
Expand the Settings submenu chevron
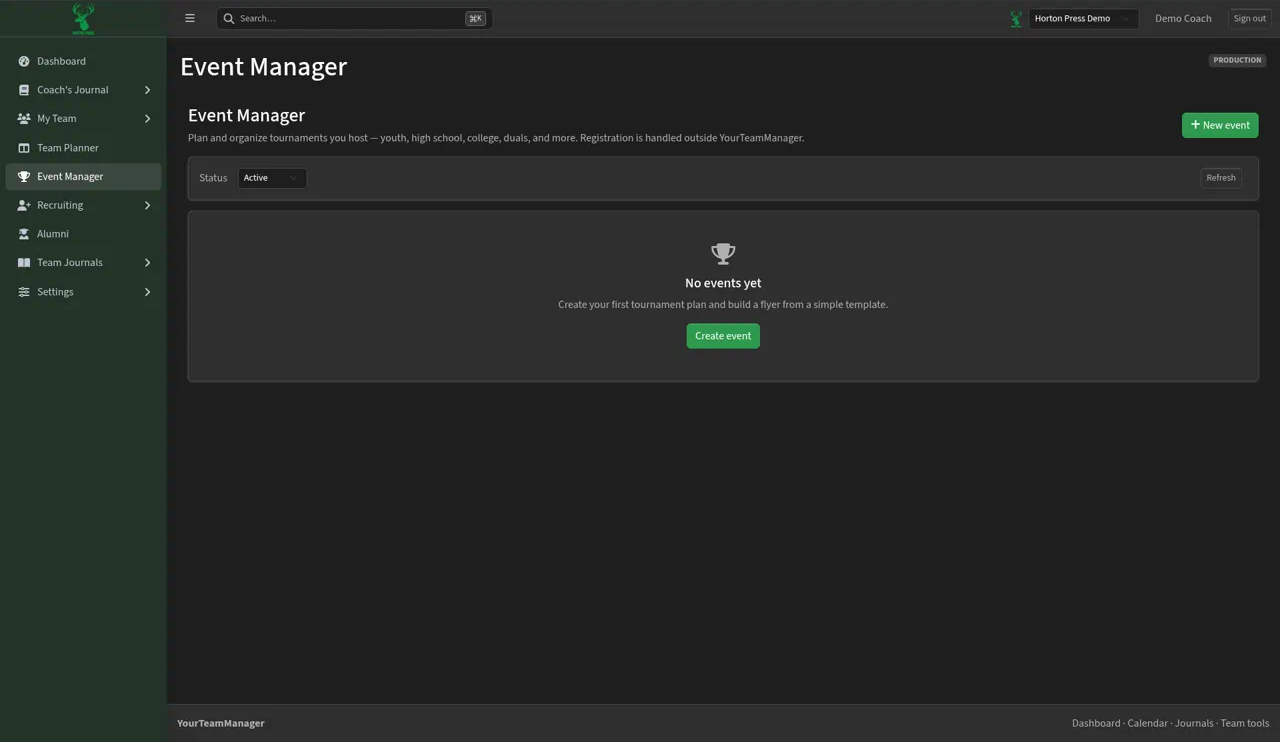[147, 292]
